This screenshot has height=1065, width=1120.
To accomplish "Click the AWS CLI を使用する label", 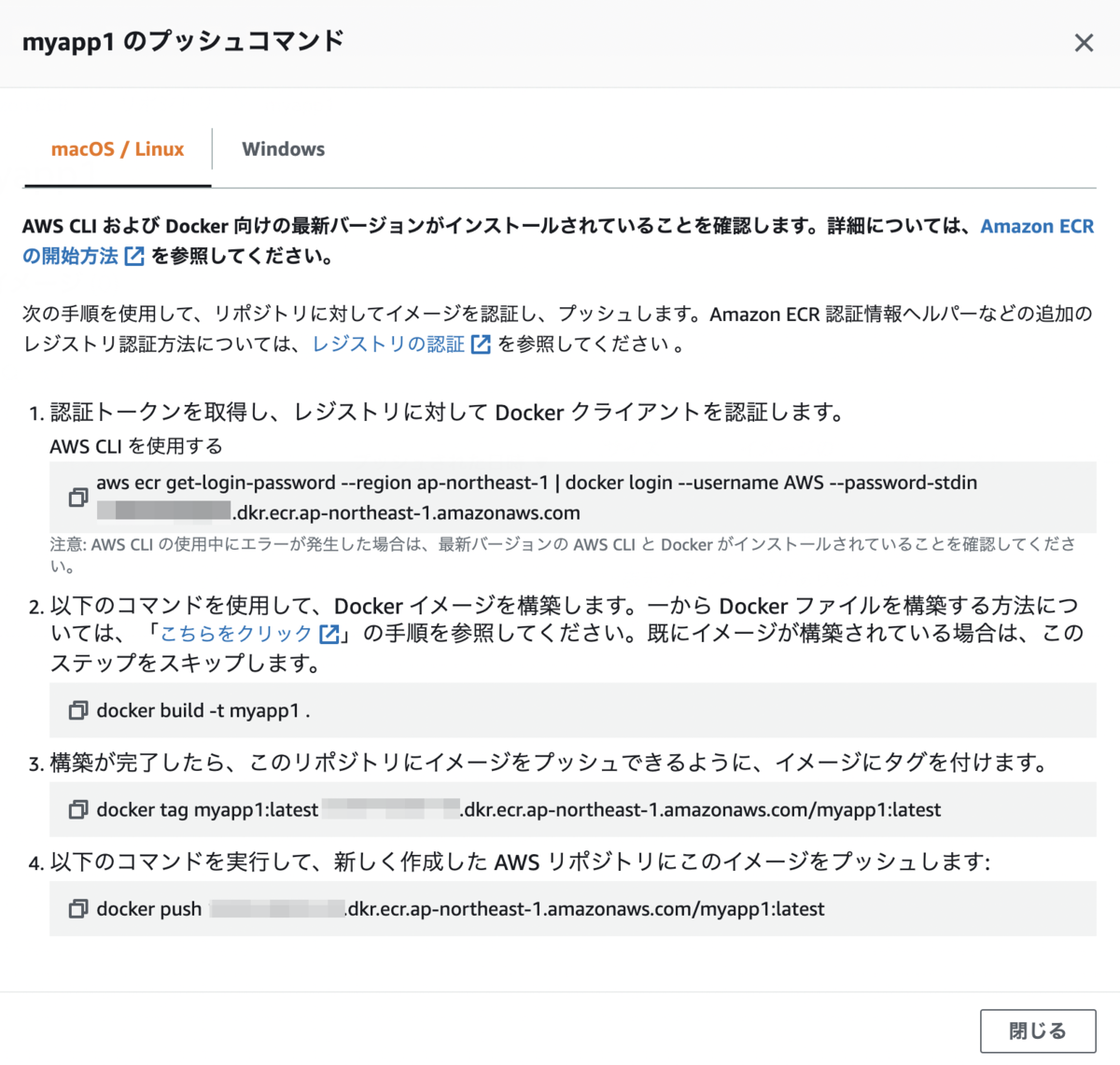I will 136,446.
